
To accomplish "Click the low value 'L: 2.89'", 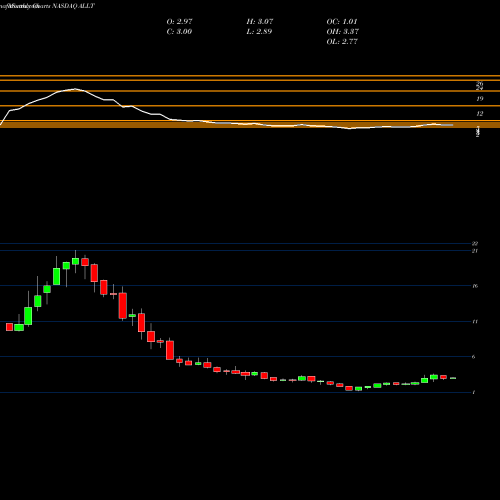I will point(259,32).
